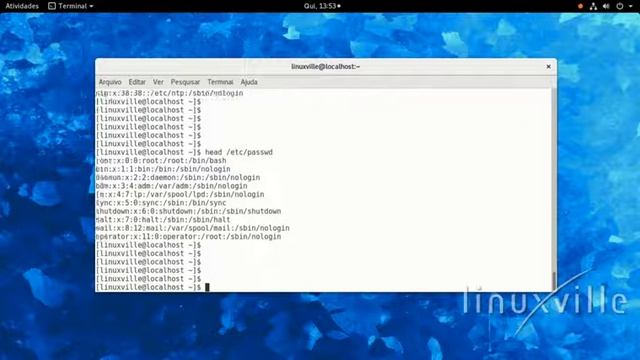The width and height of the screenshot is (640, 360).
Task: Click the lp:x:4:7 line
Action: (x=180, y=194)
